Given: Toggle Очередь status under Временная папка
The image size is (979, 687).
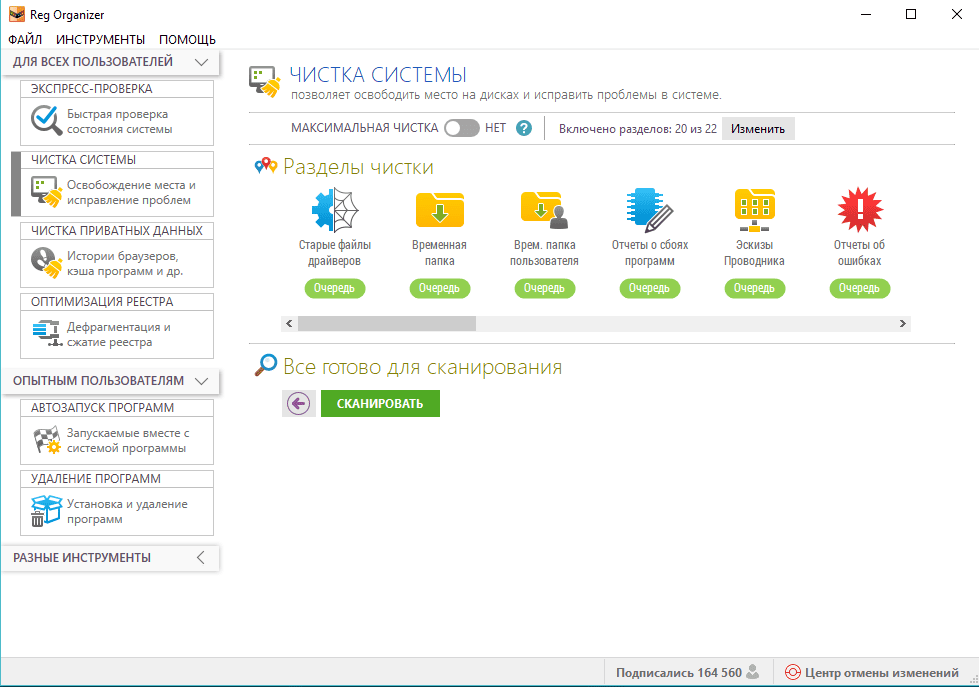Looking at the screenshot, I should click(x=439, y=288).
